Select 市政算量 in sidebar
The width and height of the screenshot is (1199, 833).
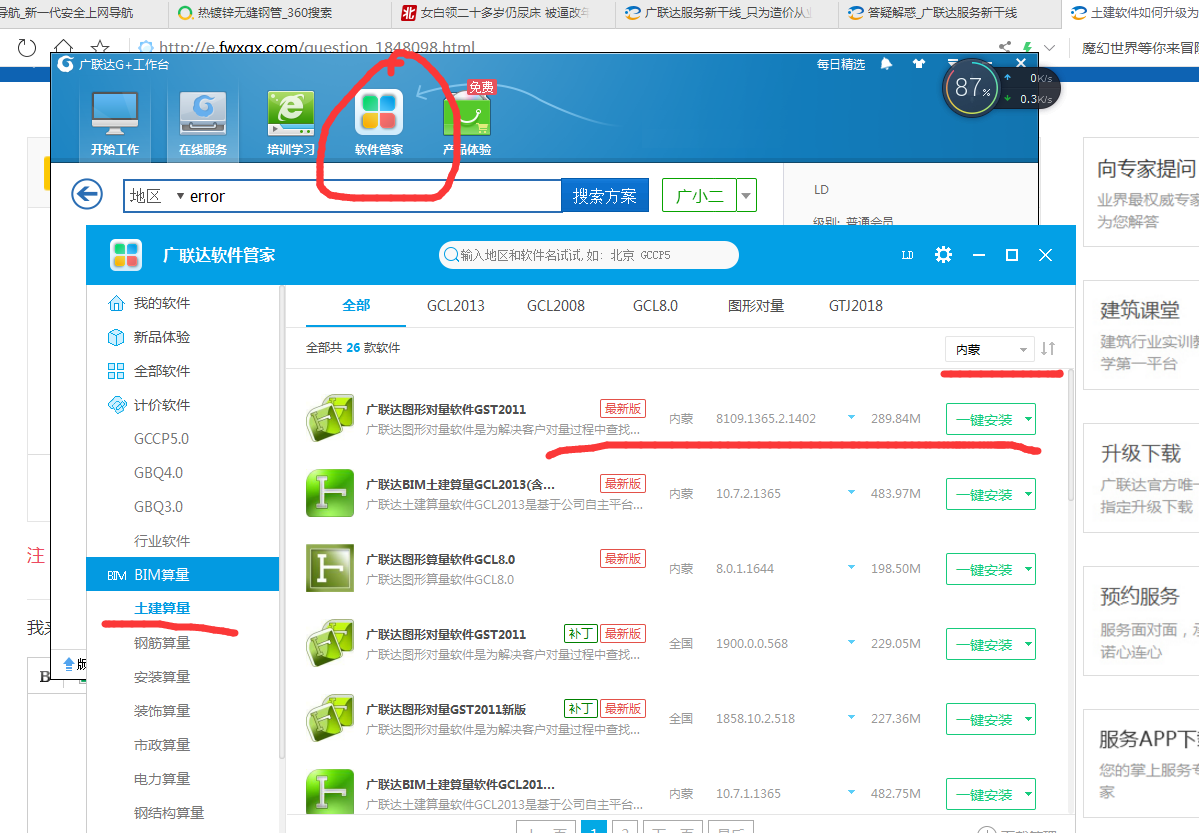162,744
